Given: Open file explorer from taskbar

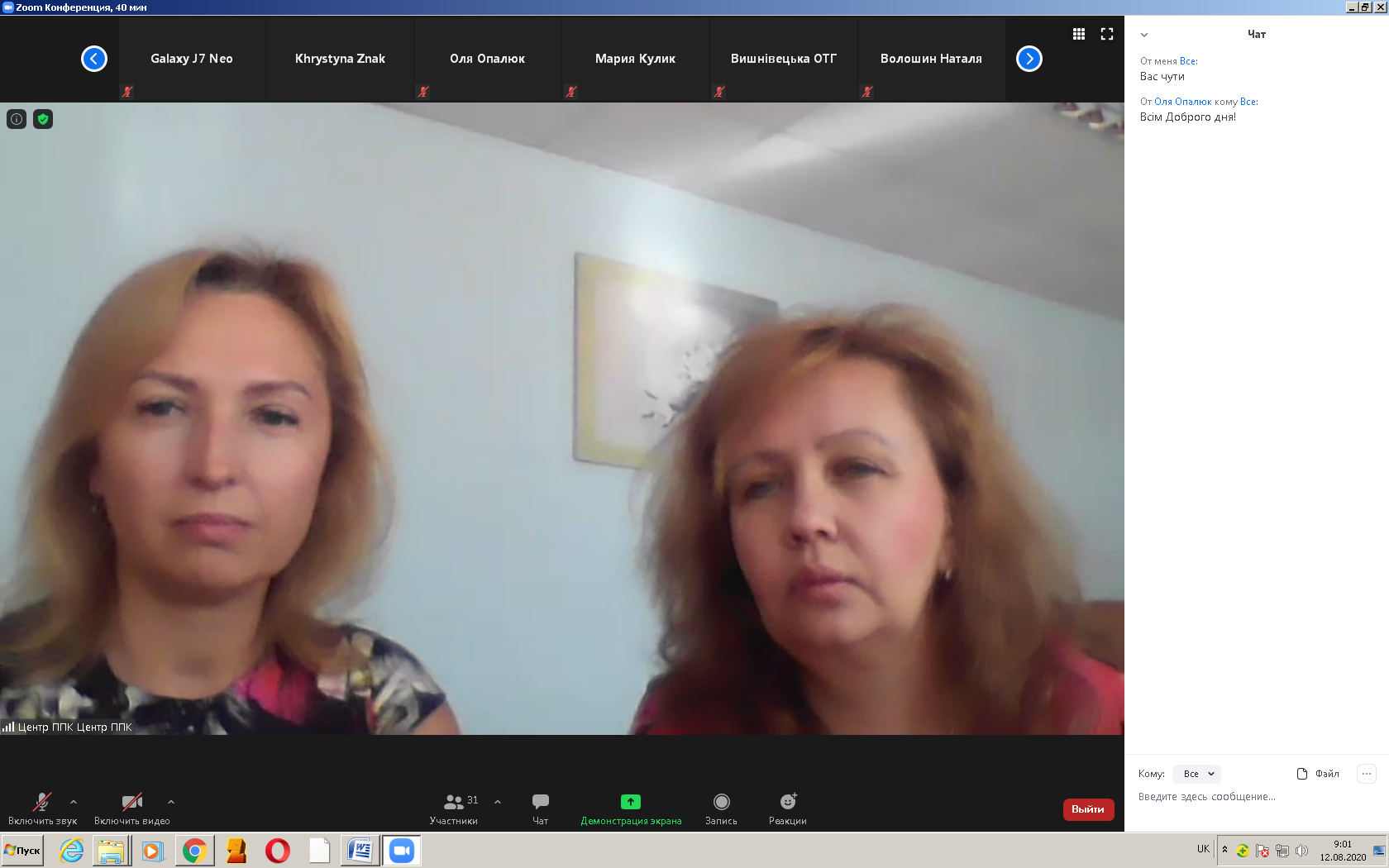Looking at the screenshot, I should (x=111, y=851).
